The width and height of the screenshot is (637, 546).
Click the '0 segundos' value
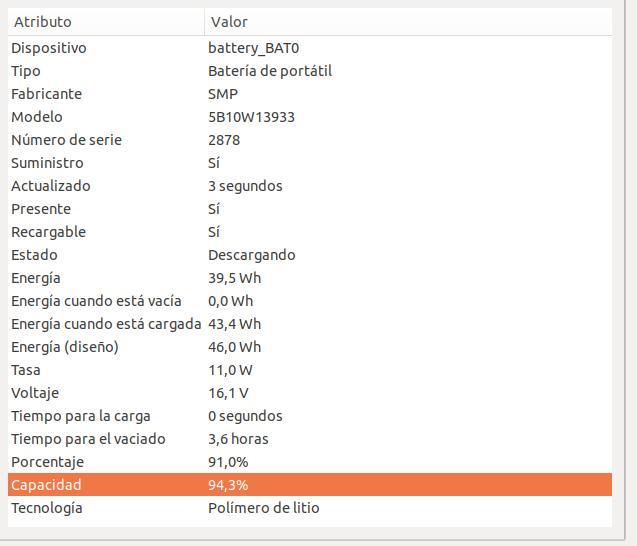[245, 416]
